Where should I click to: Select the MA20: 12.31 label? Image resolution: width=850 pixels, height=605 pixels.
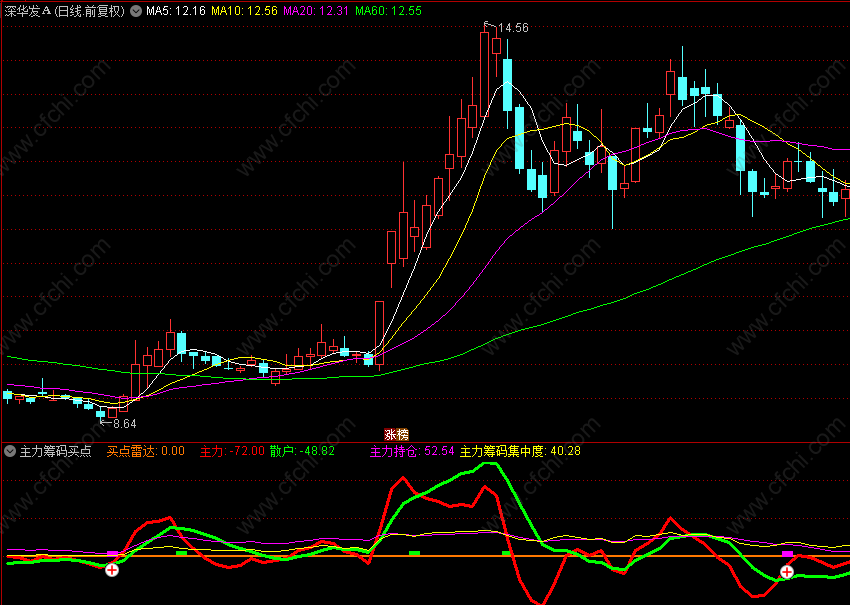(316, 11)
